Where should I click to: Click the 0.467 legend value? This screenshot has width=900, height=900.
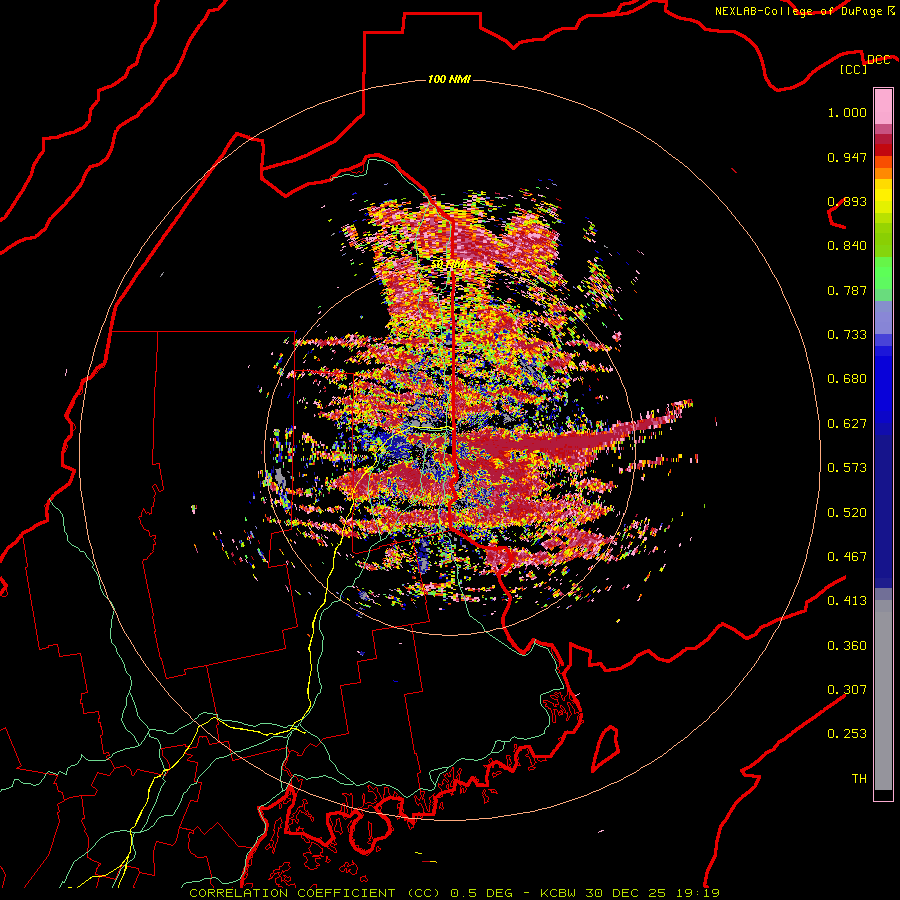pos(847,557)
